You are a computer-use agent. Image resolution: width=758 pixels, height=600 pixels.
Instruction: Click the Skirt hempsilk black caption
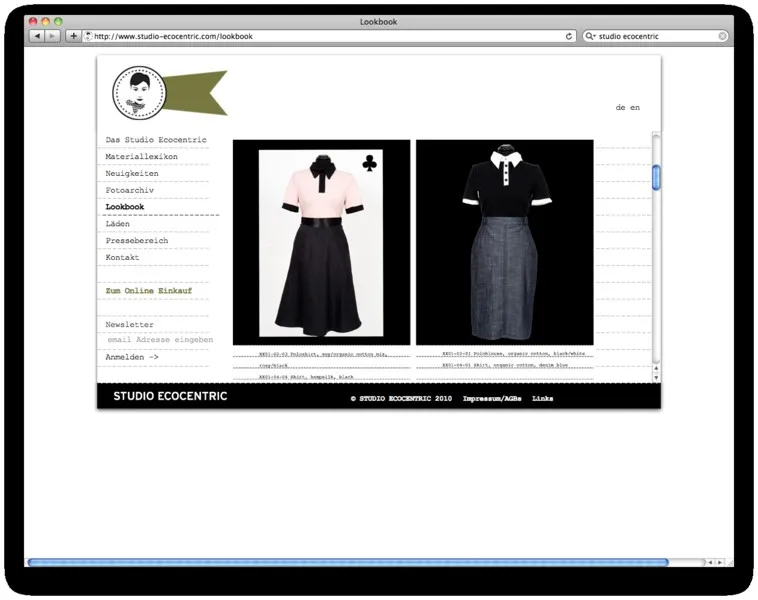click(306, 377)
